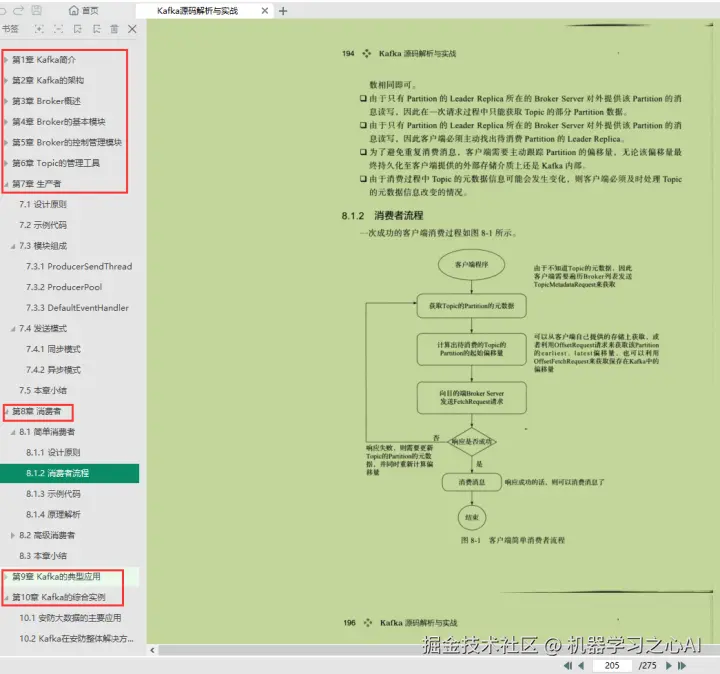Open bookmark 10.1 安防大数据的主要应用
The height and width of the screenshot is (674, 720).
70,618
